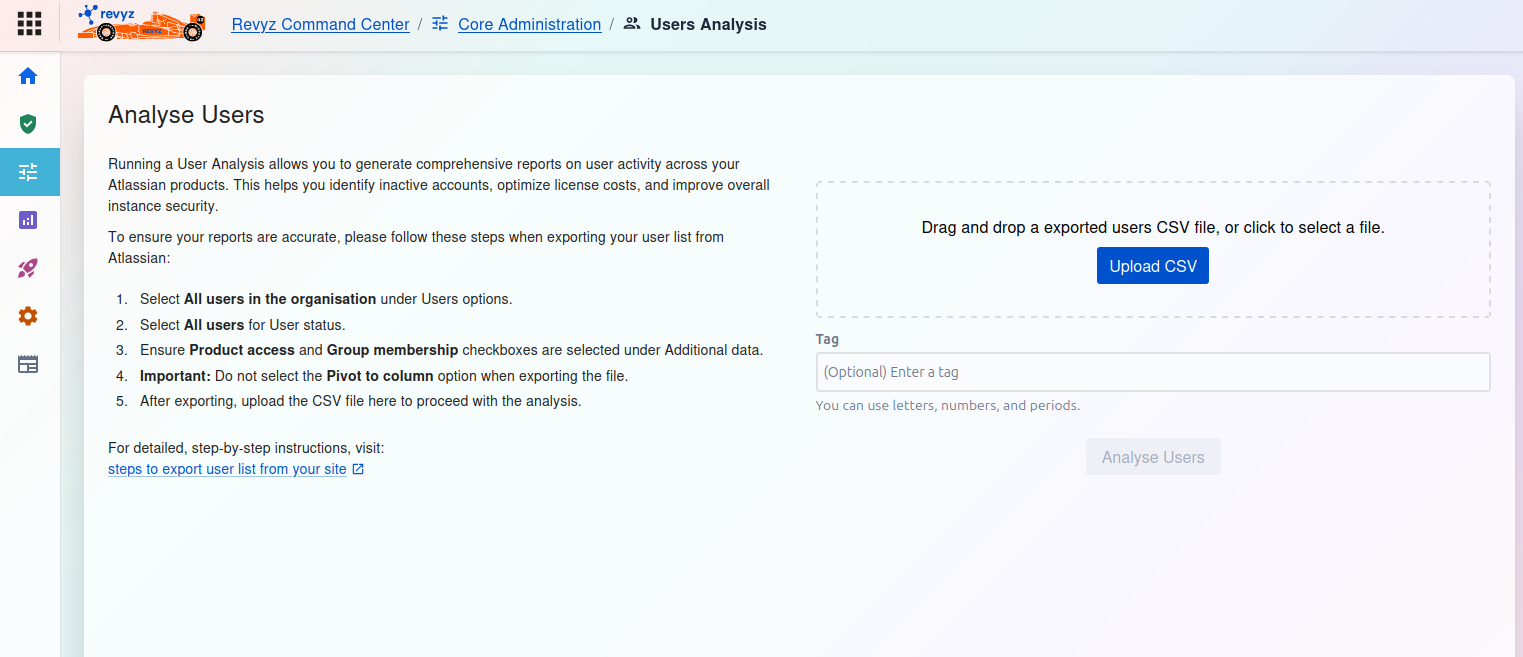Select the highlighted sliders icon in sidebar

[x=28, y=172]
